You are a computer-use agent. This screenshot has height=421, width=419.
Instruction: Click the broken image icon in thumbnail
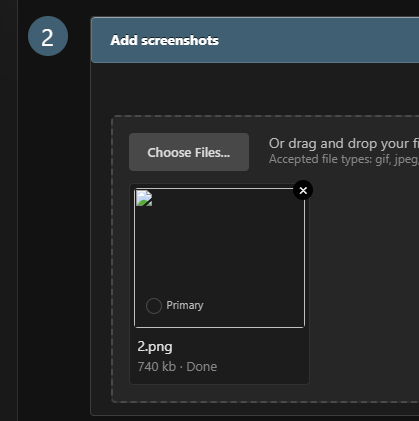pyautogui.click(x=144, y=198)
